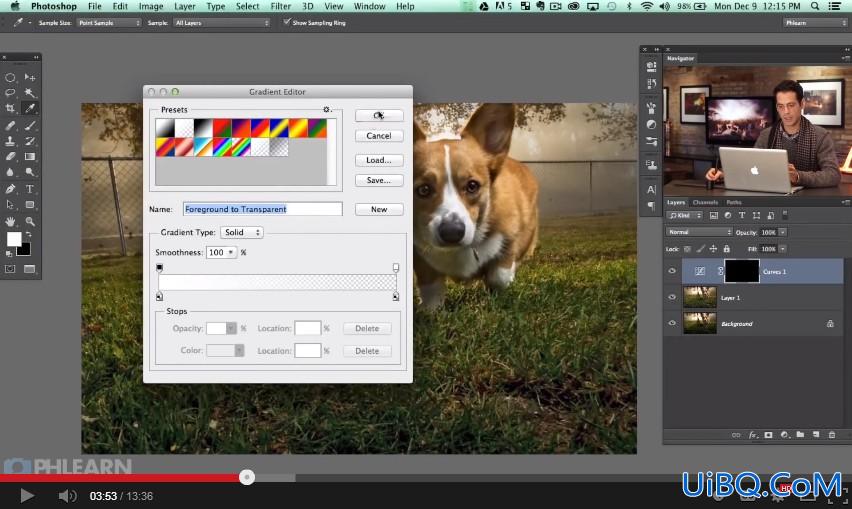Open the layer Fill slider arrow
Image resolution: width=852 pixels, height=509 pixels.
point(783,249)
